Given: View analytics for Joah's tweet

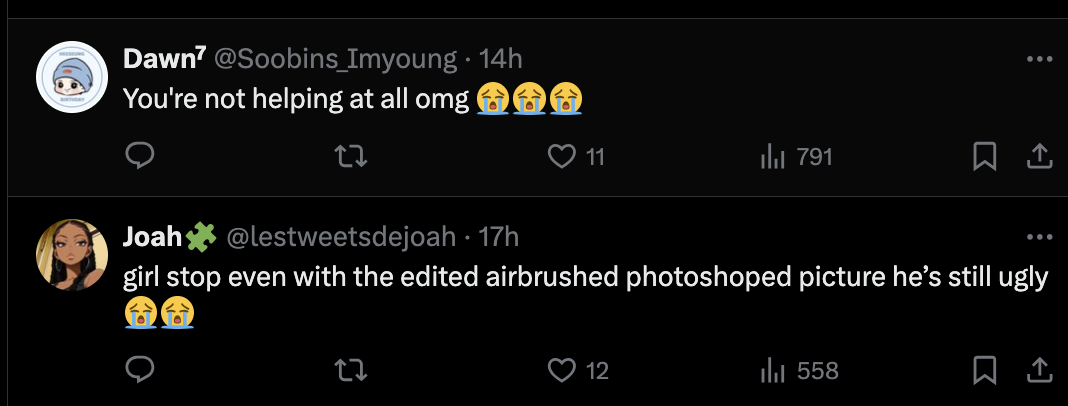Looking at the screenshot, I should click(x=771, y=370).
